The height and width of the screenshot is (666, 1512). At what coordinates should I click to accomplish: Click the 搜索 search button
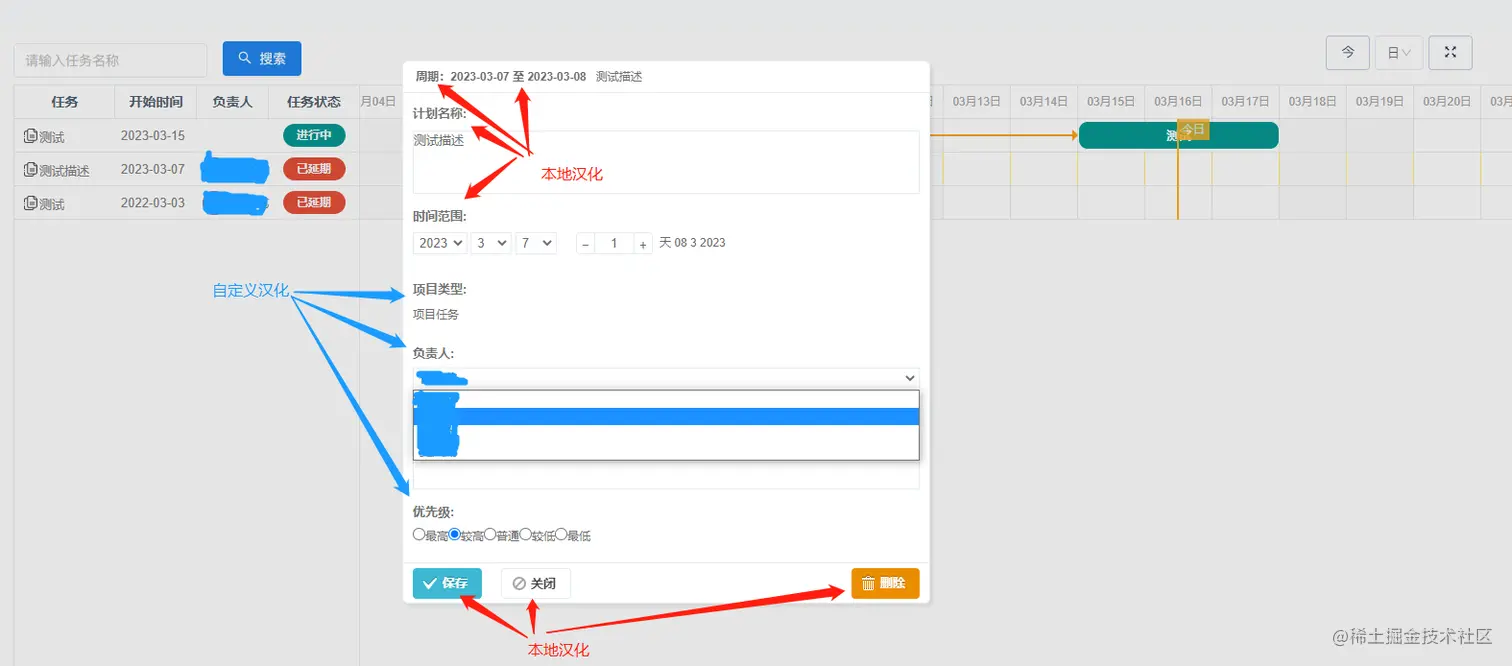[x=262, y=57]
